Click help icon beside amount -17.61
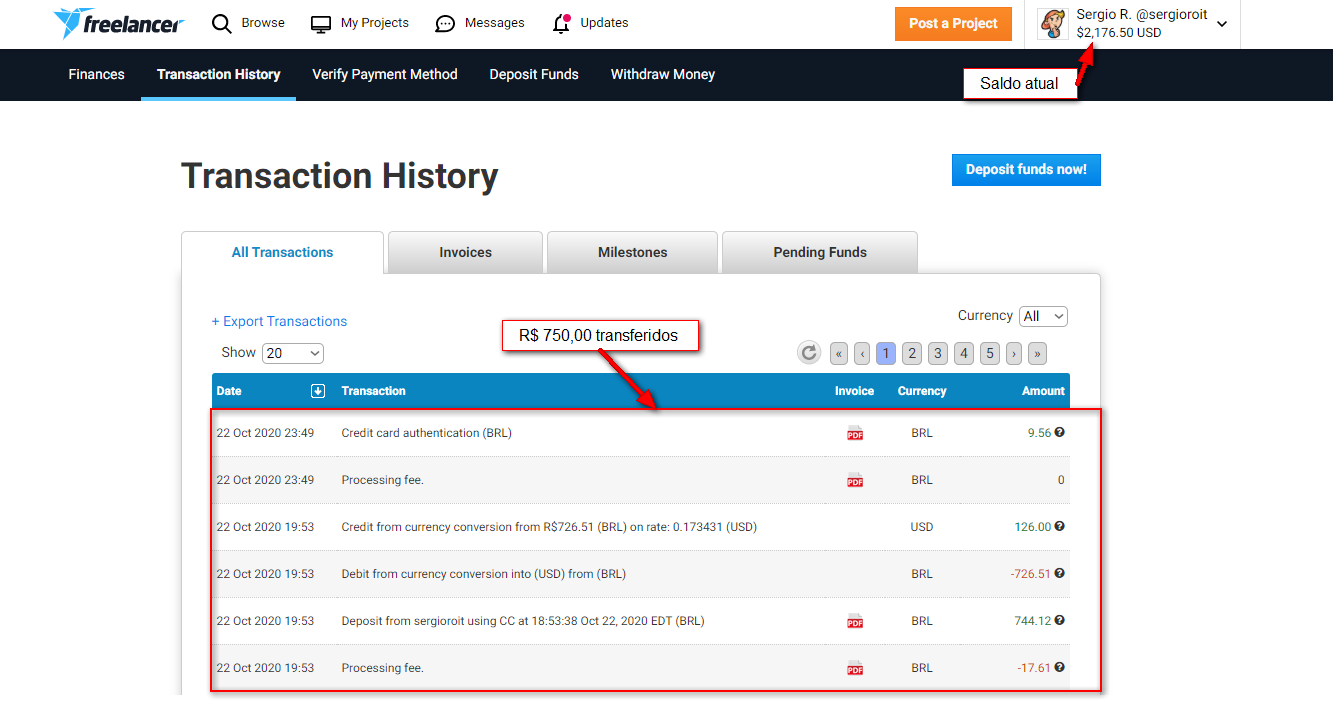 coord(1060,667)
